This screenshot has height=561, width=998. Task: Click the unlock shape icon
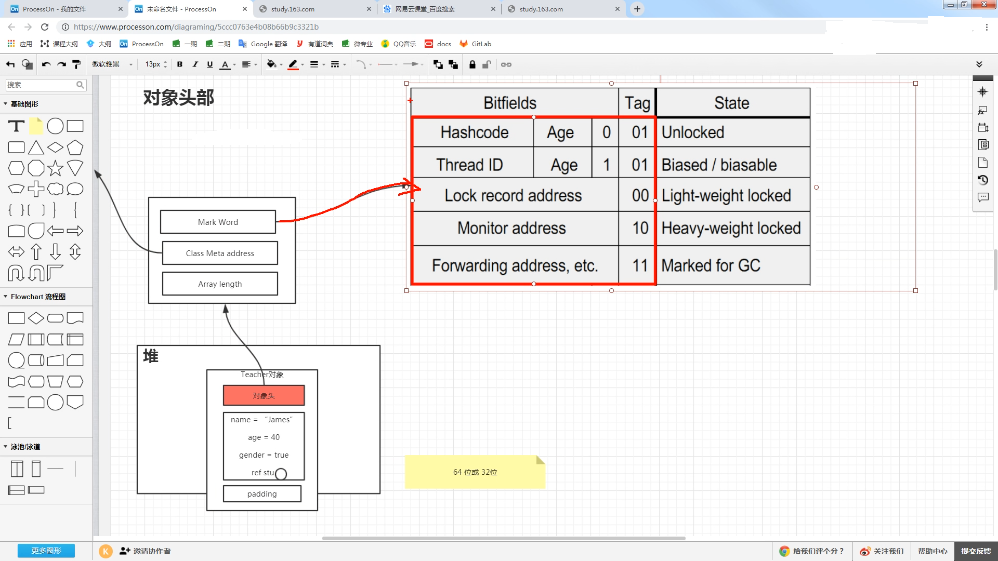coord(486,64)
